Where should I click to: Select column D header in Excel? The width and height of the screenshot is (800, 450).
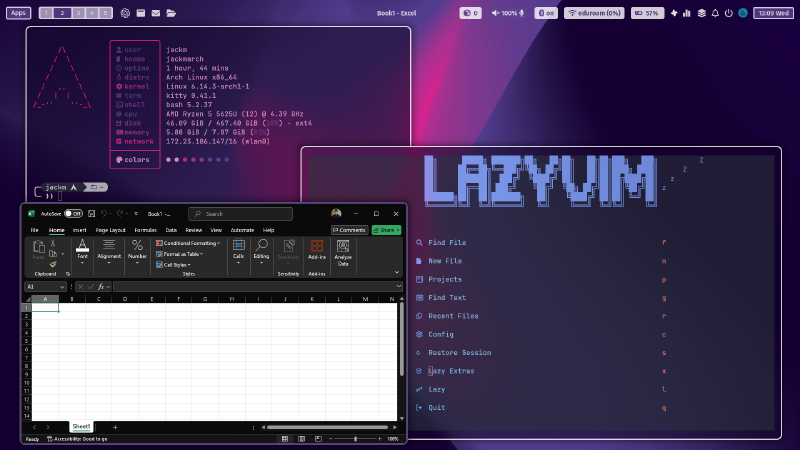(x=125, y=299)
